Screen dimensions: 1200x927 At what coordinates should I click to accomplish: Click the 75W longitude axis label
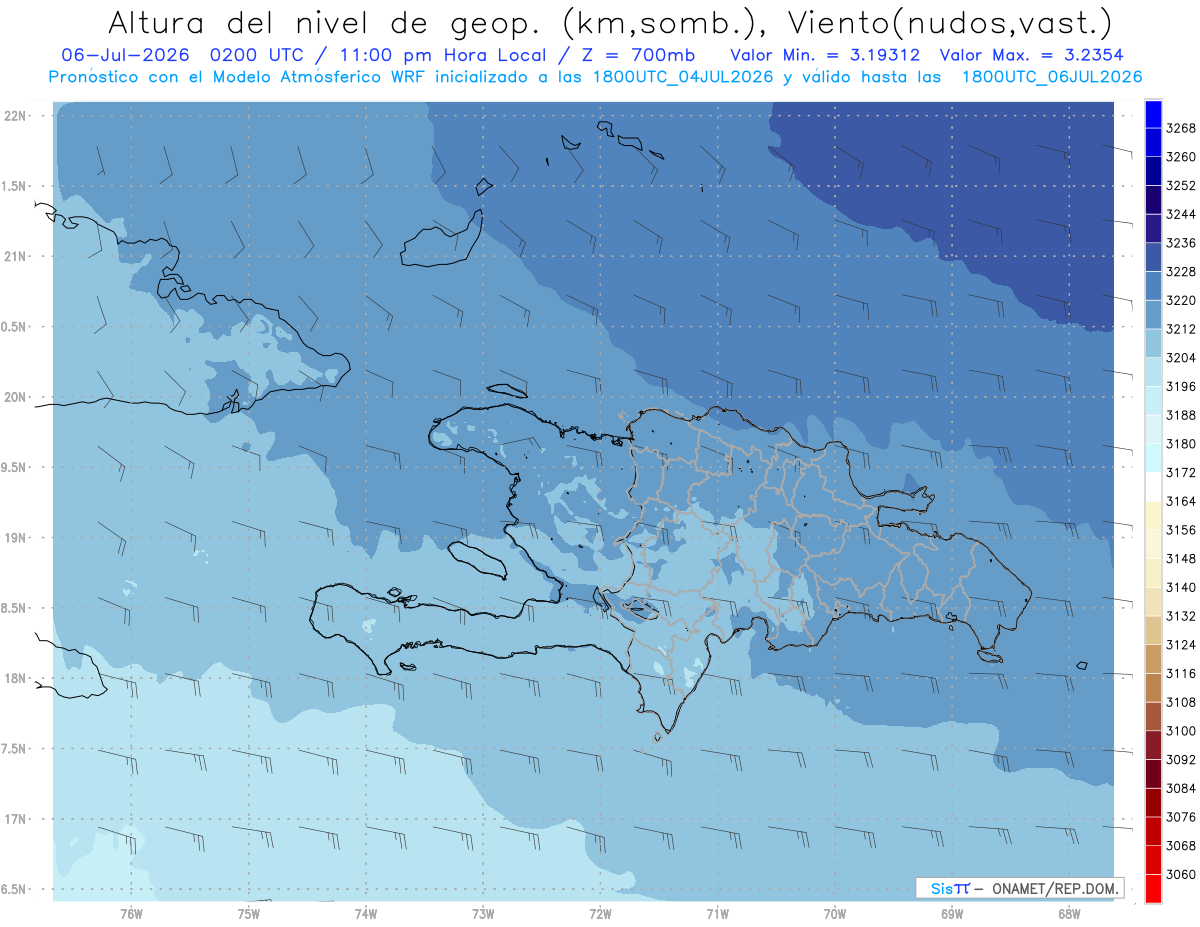(x=249, y=912)
